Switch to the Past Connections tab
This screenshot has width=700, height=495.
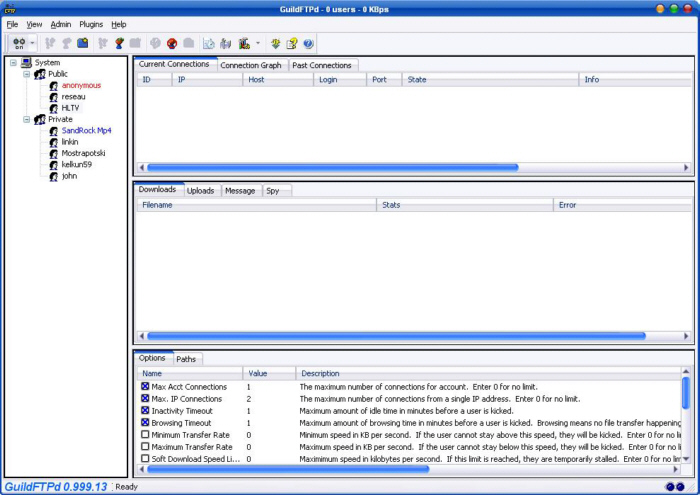pos(322,65)
